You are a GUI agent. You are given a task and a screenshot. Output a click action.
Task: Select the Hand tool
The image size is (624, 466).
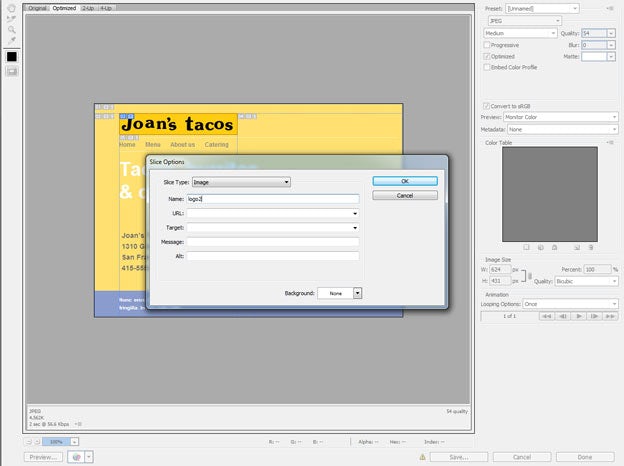click(11, 7)
